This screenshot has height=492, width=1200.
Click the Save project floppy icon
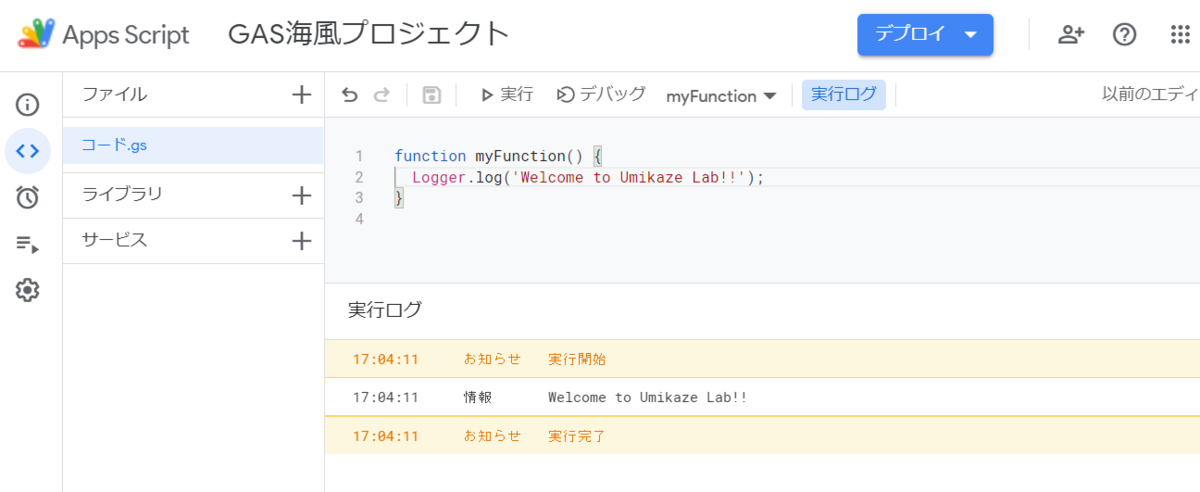431,95
